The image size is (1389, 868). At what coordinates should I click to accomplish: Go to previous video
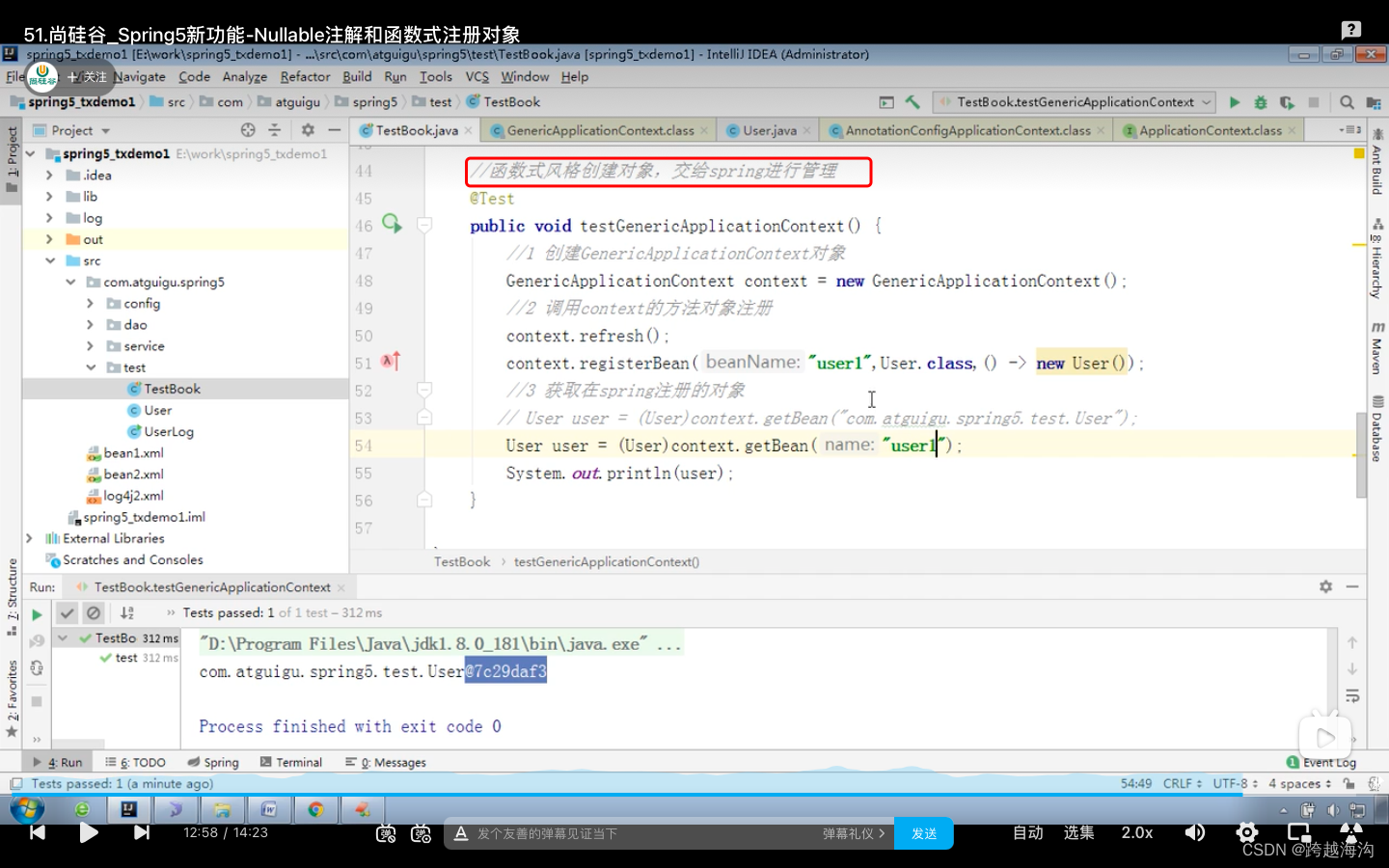37,832
